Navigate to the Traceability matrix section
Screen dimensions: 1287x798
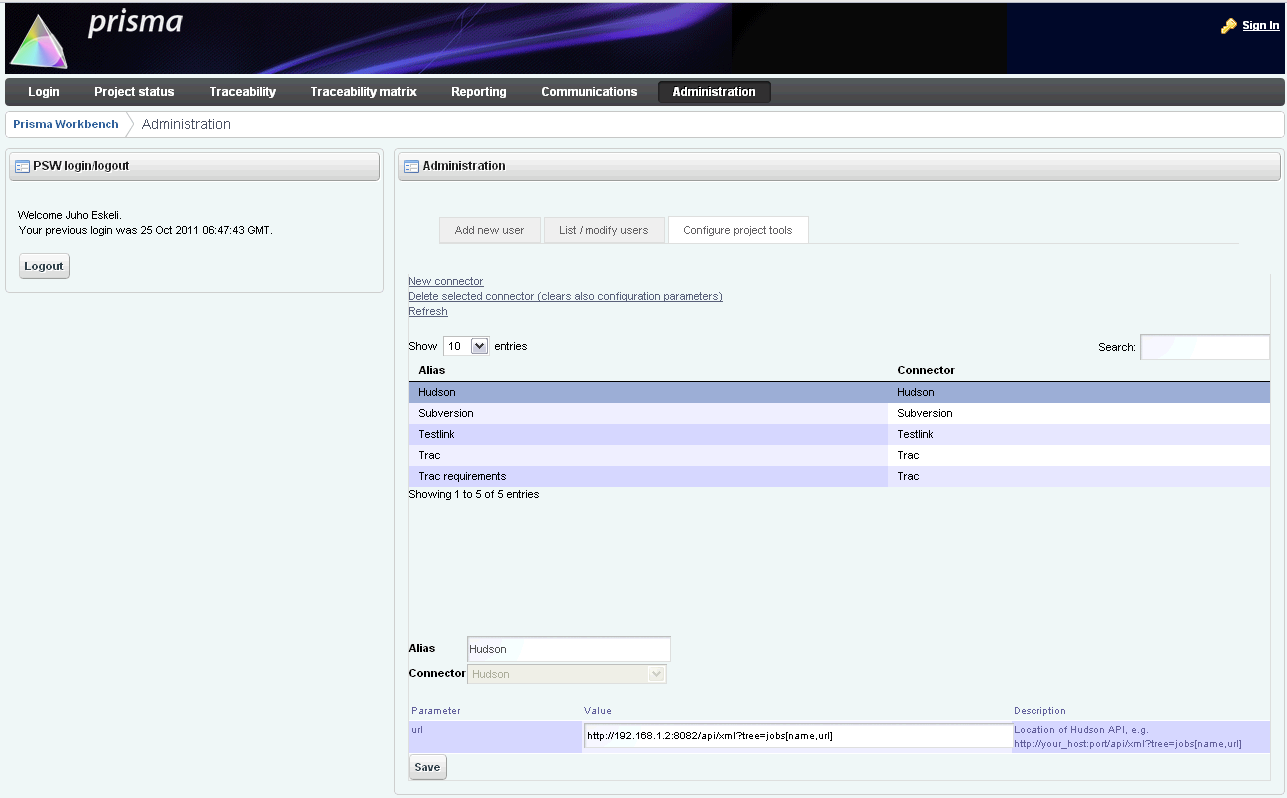[362, 91]
